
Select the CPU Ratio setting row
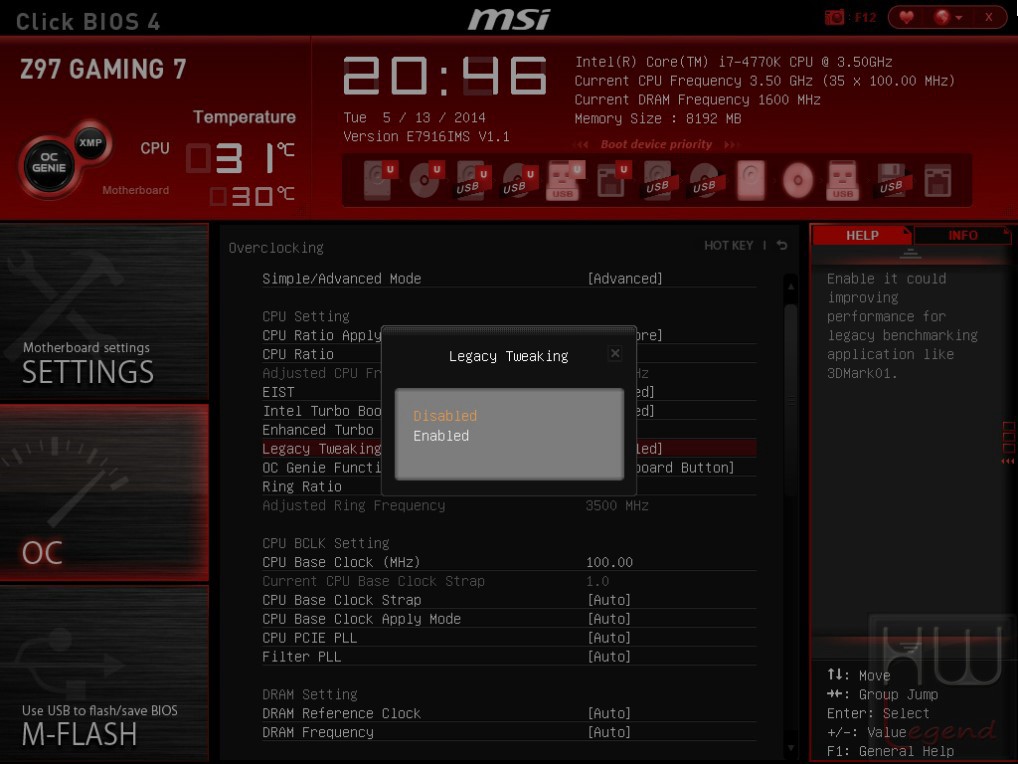pyautogui.click(x=509, y=354)
